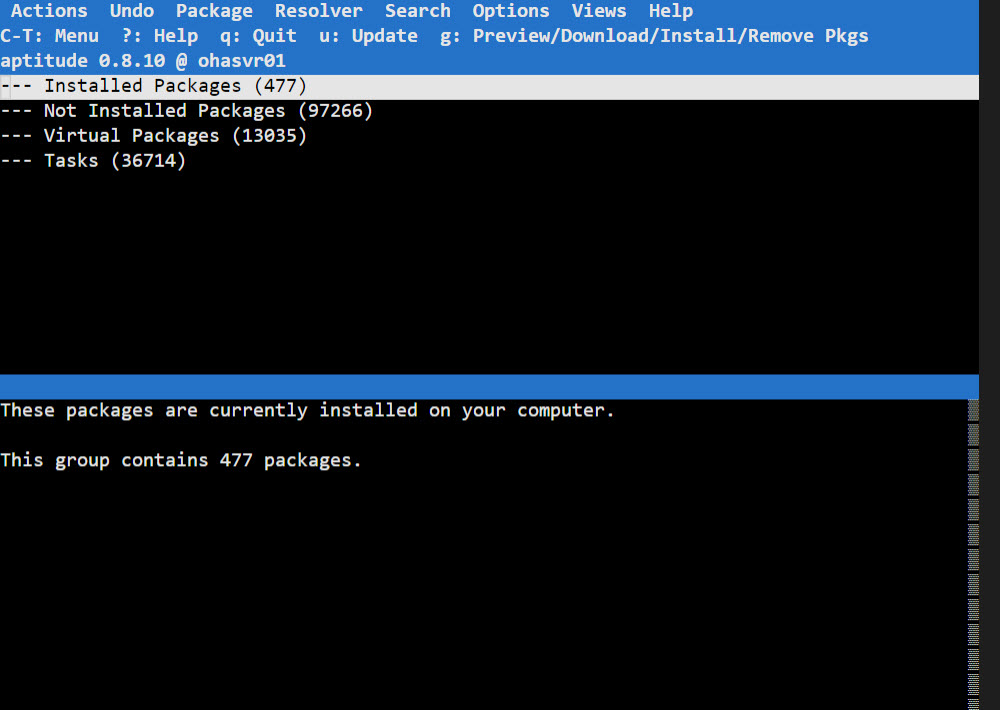Open the Search menu
Image resolution: width=1000 pixels, height=710 pixels.
(418, 11)
